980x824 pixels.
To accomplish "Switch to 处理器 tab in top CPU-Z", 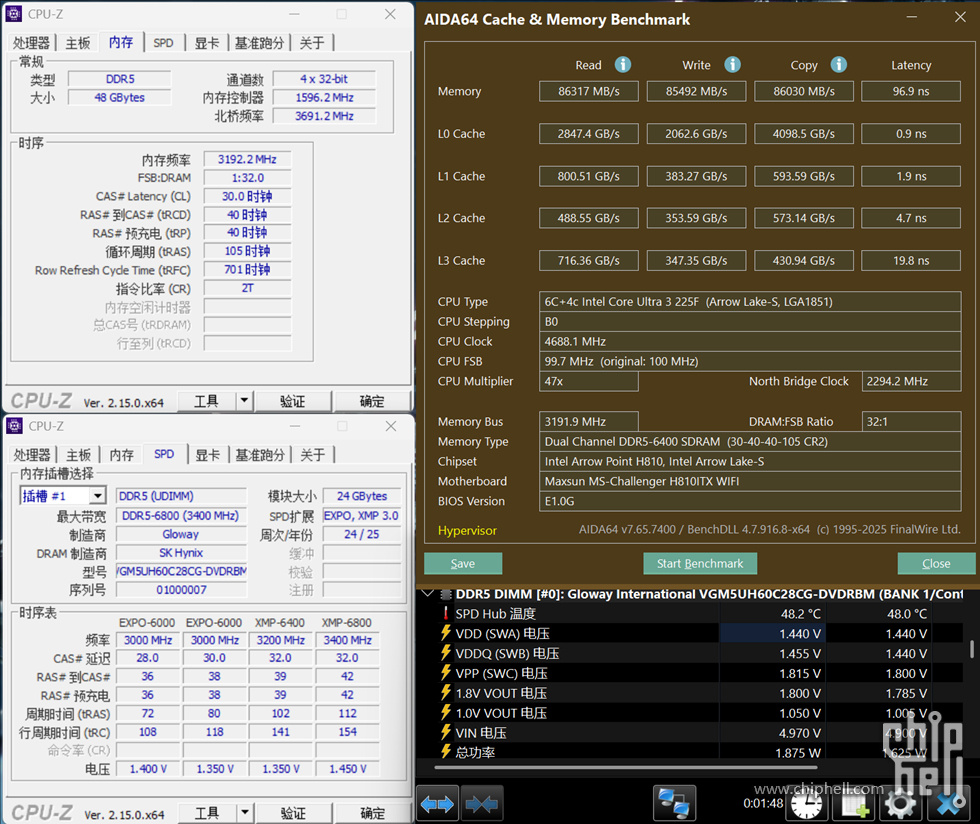I will (31, 43).
